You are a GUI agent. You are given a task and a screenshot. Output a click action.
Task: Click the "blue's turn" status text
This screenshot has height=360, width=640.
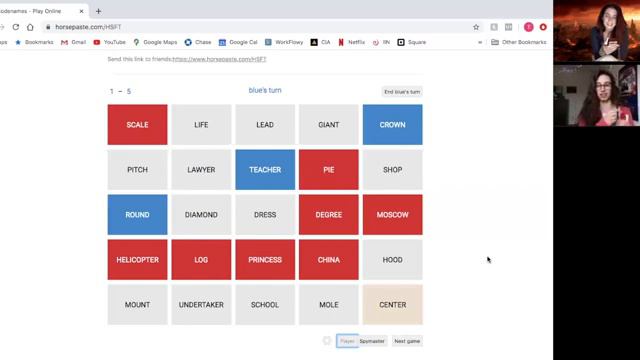[265, 90]
